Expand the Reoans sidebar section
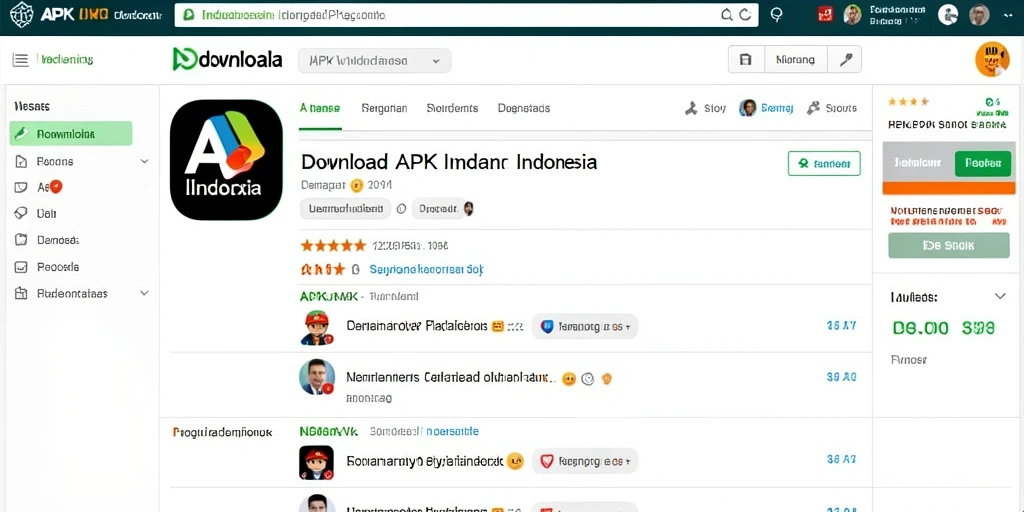 tap(144, 161)
